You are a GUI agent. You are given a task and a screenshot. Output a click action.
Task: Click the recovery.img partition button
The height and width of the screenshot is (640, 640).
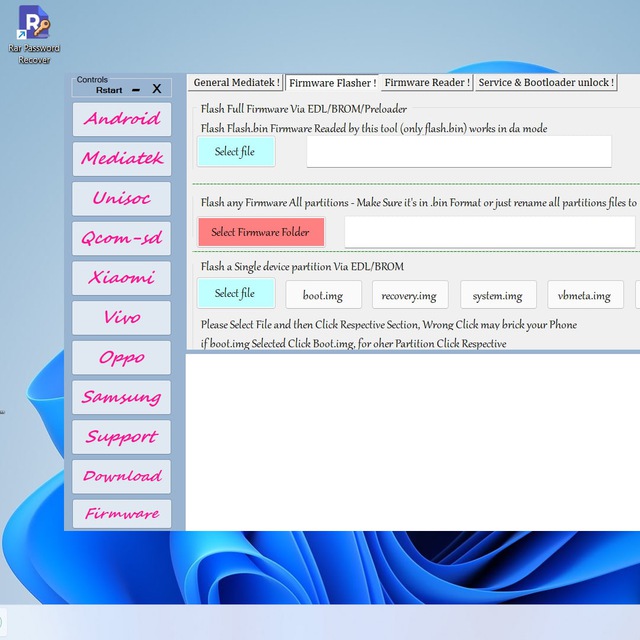[x=410, y=295]
